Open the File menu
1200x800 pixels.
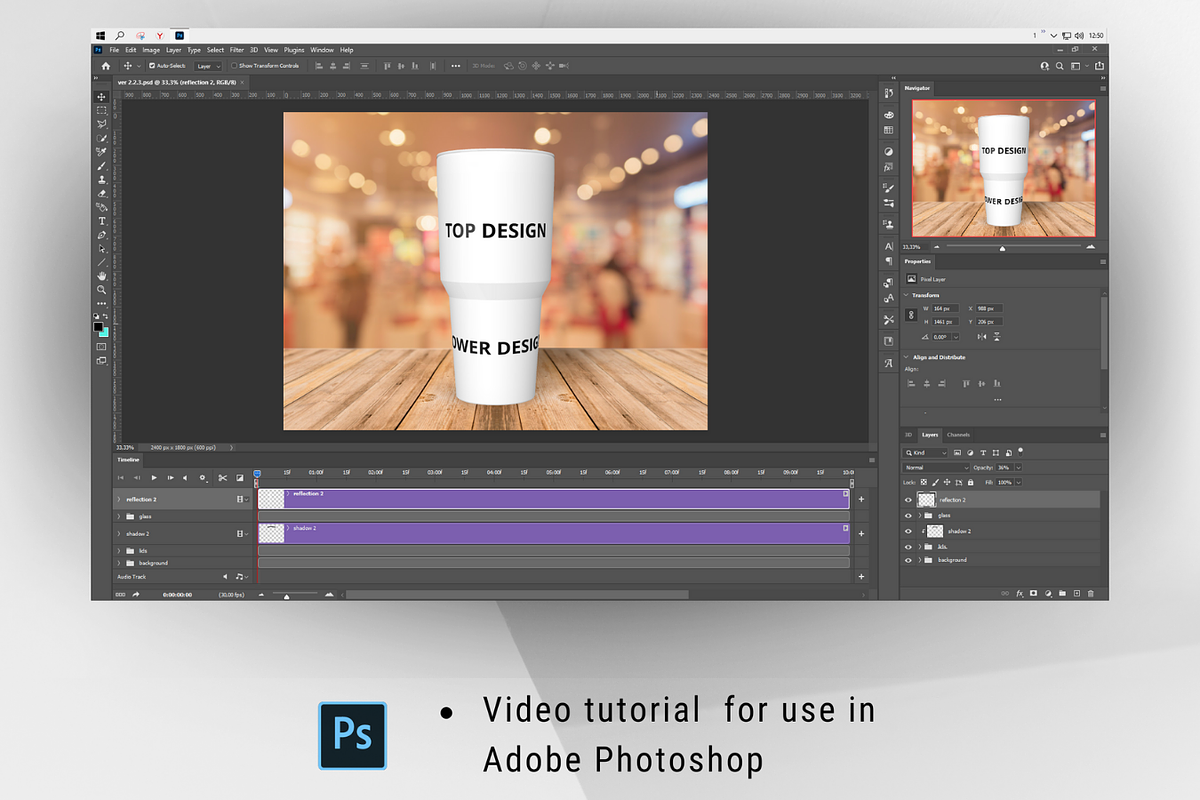(x=115, y=50)
